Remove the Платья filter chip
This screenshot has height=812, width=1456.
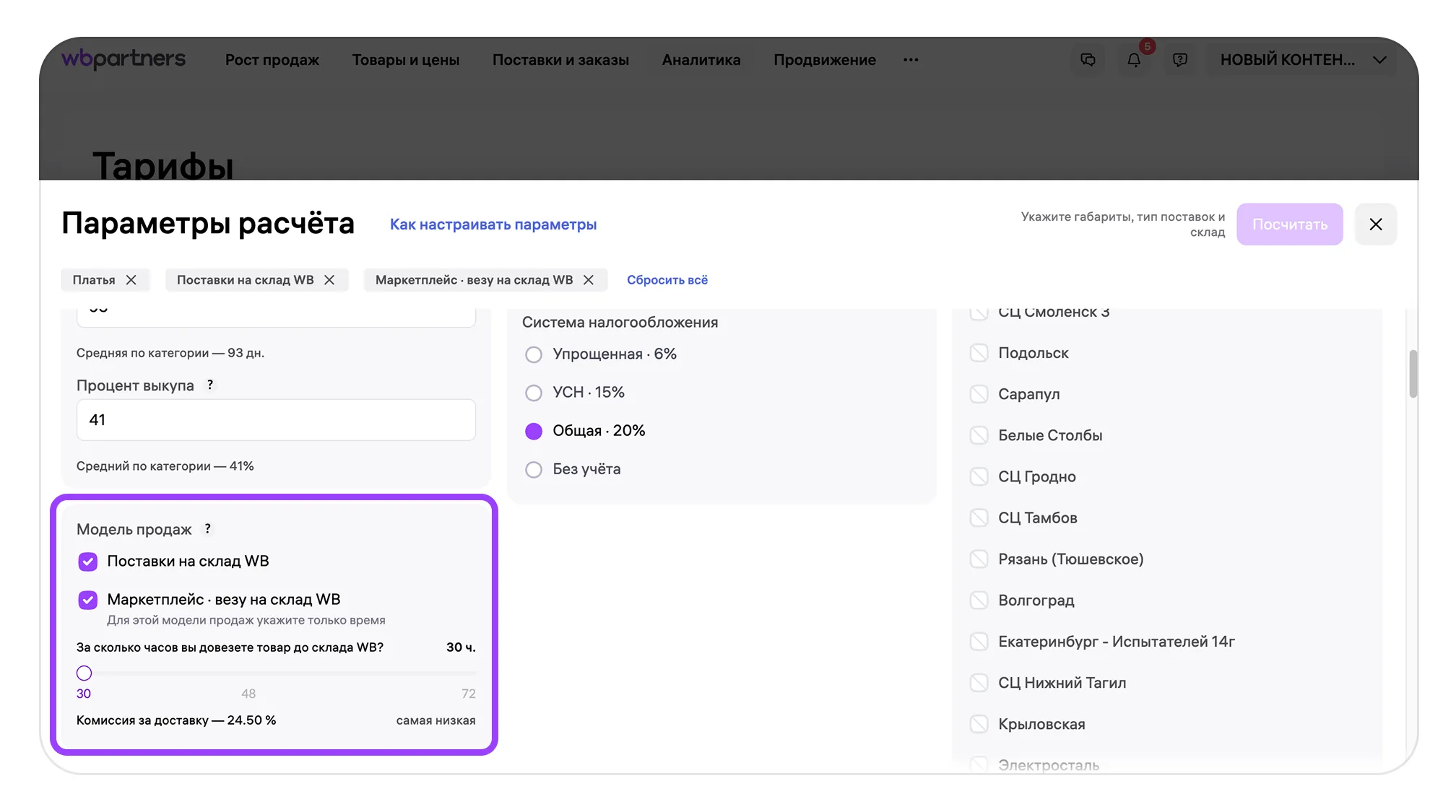[131, 280]
